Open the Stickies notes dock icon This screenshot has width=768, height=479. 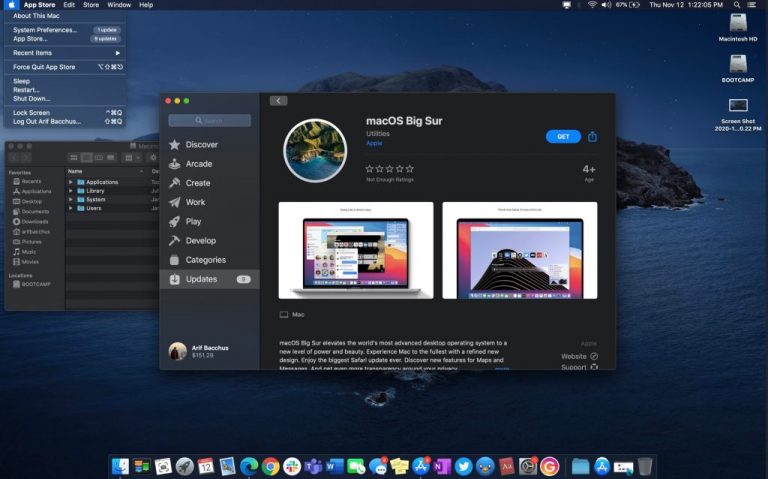tap(399, 466)
